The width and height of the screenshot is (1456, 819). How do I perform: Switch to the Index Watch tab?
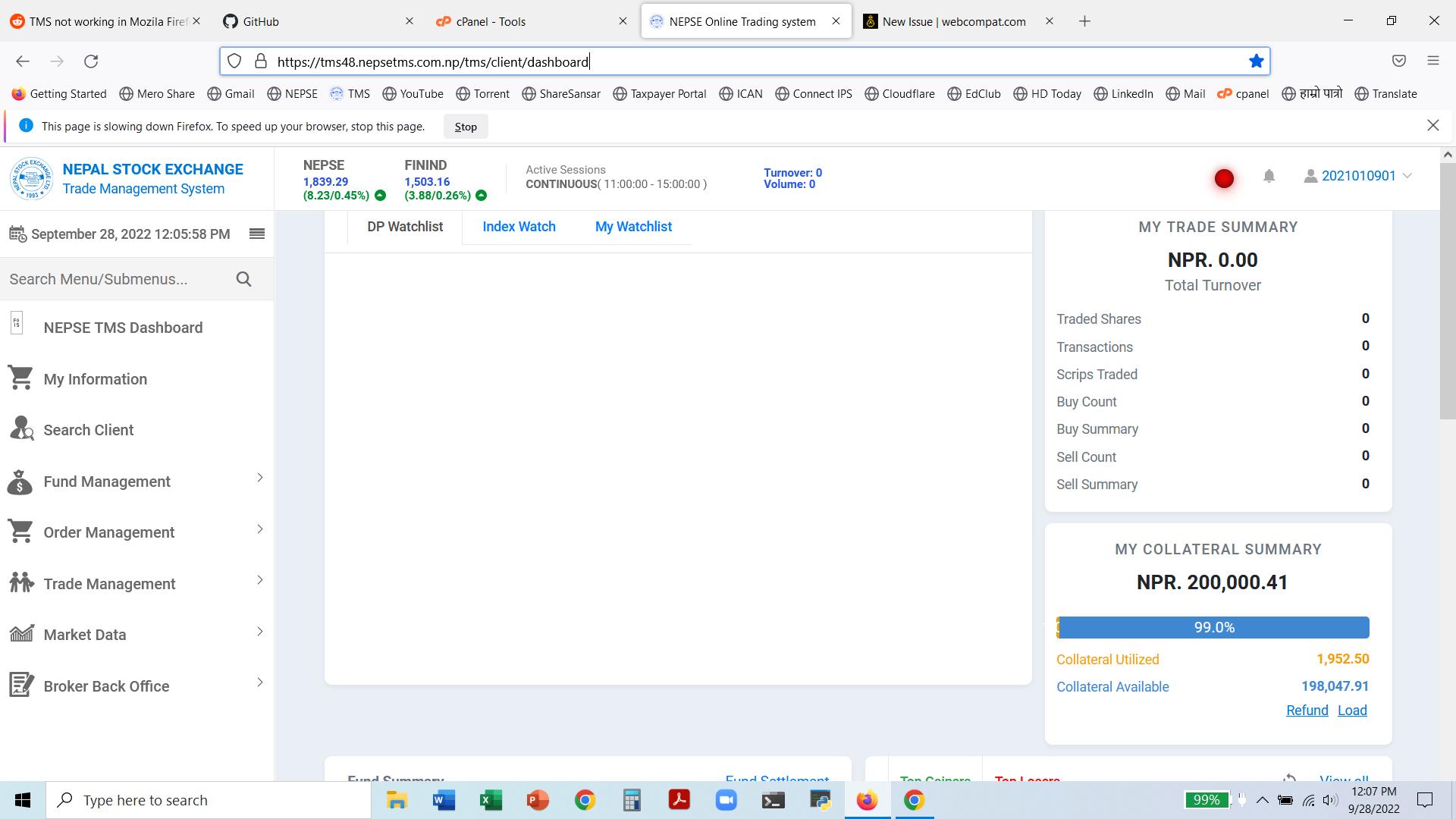519,226
